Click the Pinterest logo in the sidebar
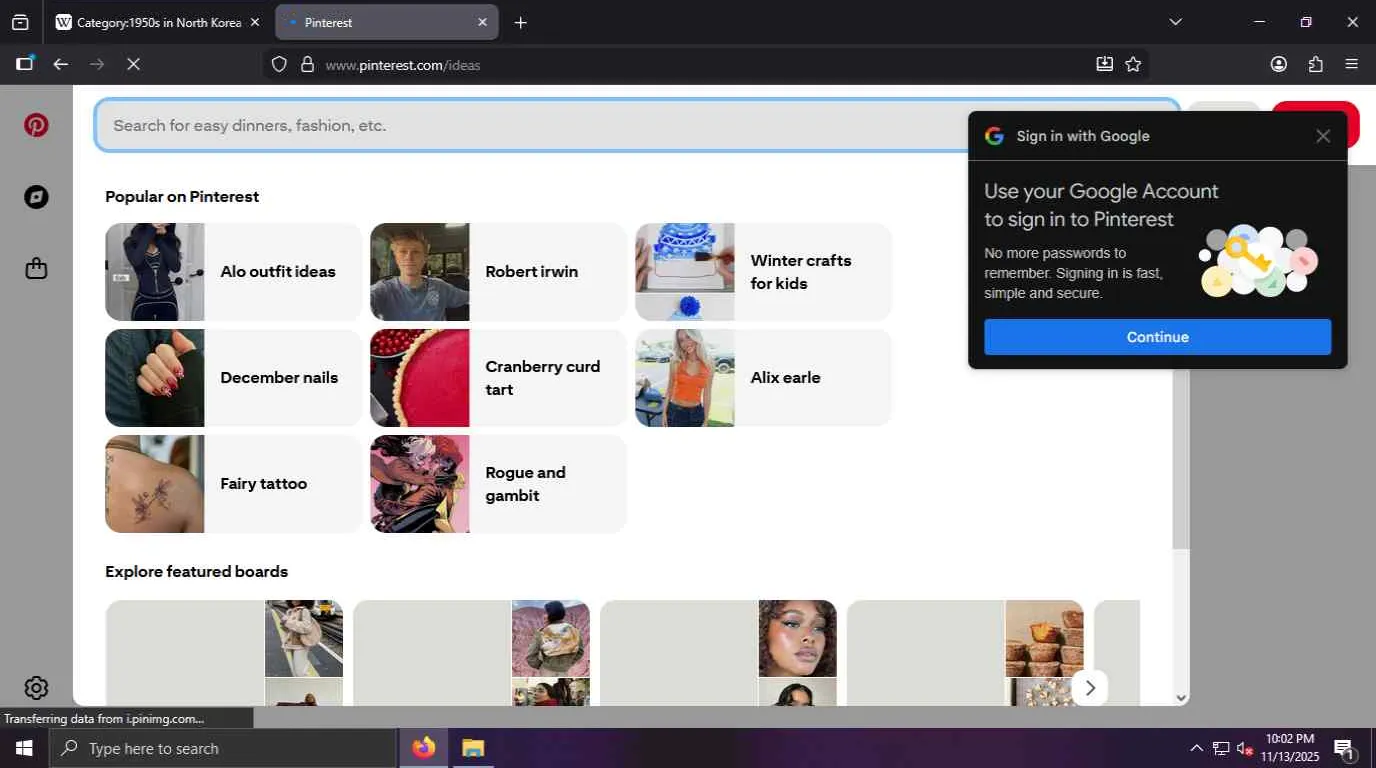This screenshot has width=1376, height=768. tap(36, 125)
